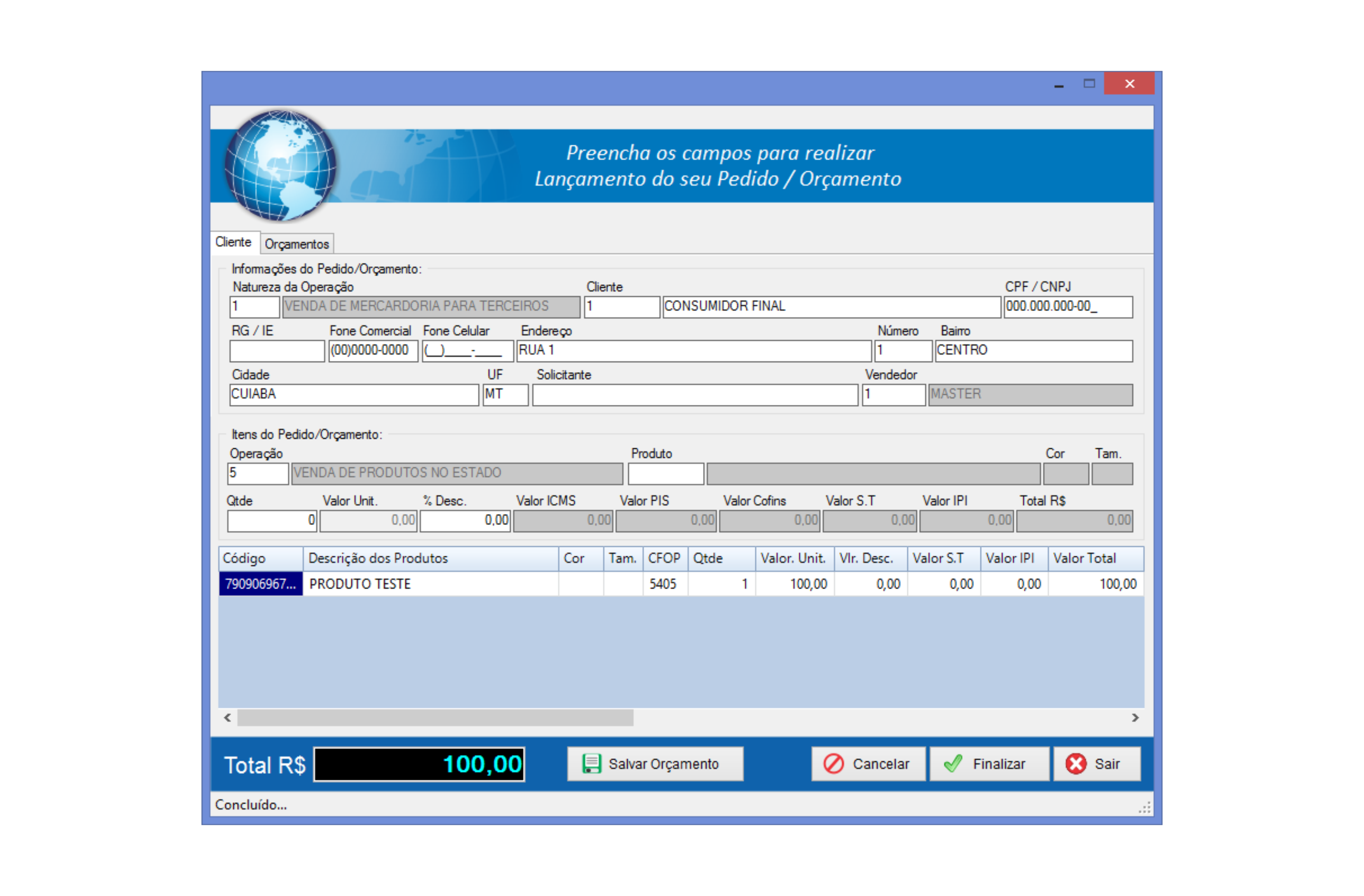Screen dimensions: 1364x896
Task: Click the Operação code field showing 5
Action: (x=258, y=474)
